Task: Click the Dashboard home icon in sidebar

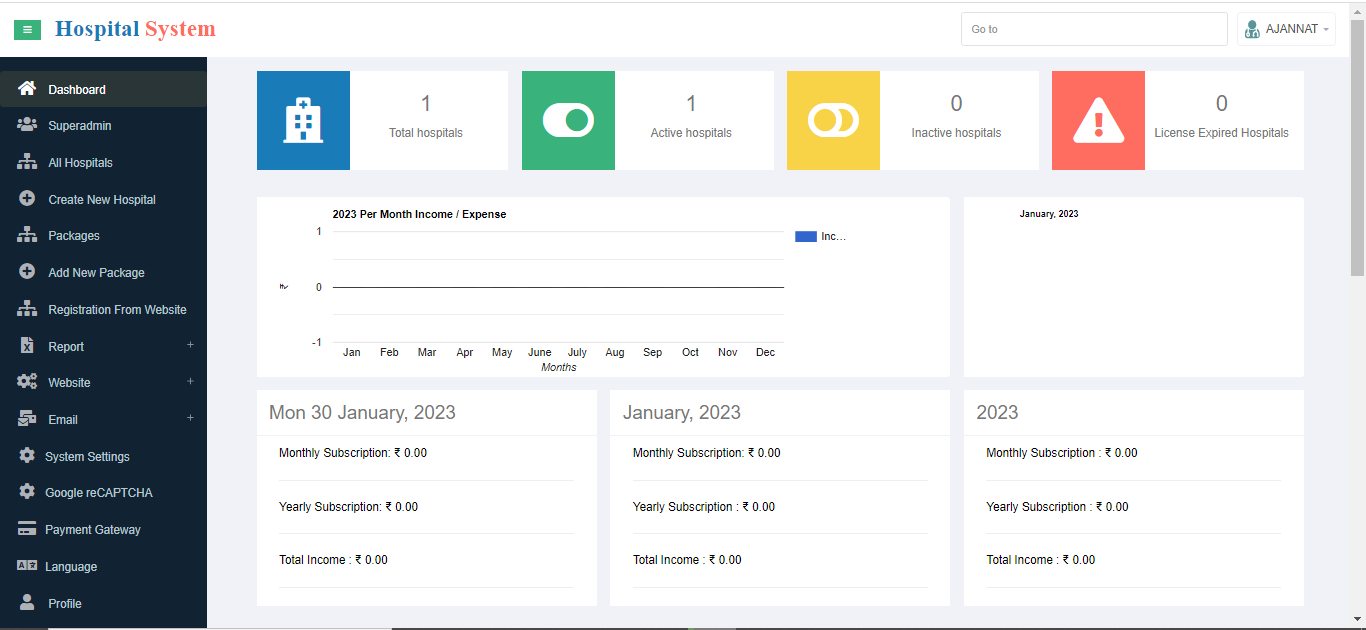Action: coord(27,89)
